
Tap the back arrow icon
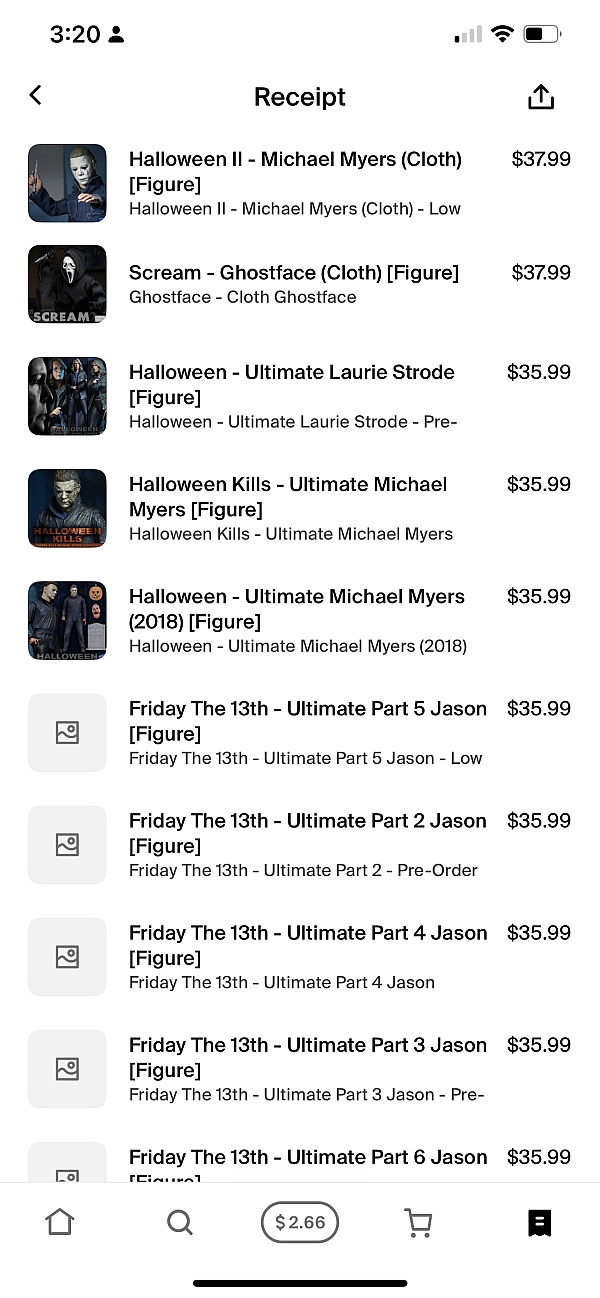(x=36, y=95)
